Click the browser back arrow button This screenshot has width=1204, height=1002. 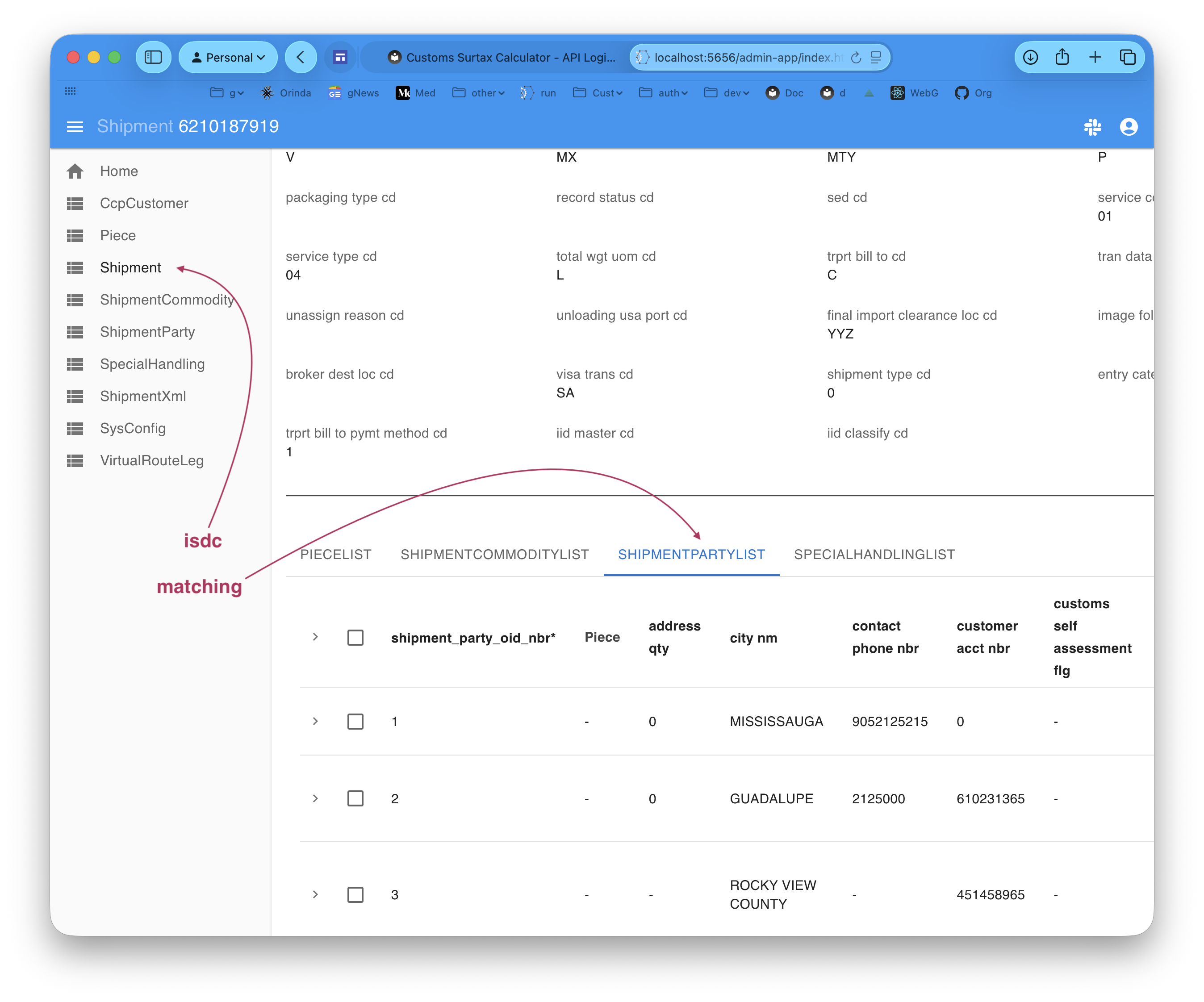pyautogui.click(x=301, y=57)
